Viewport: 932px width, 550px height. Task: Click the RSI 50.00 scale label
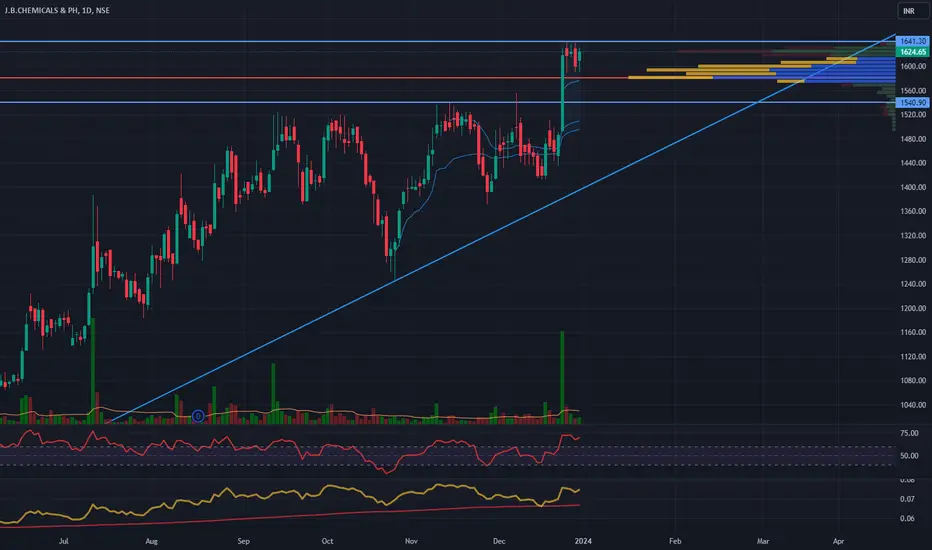point(909,455)
